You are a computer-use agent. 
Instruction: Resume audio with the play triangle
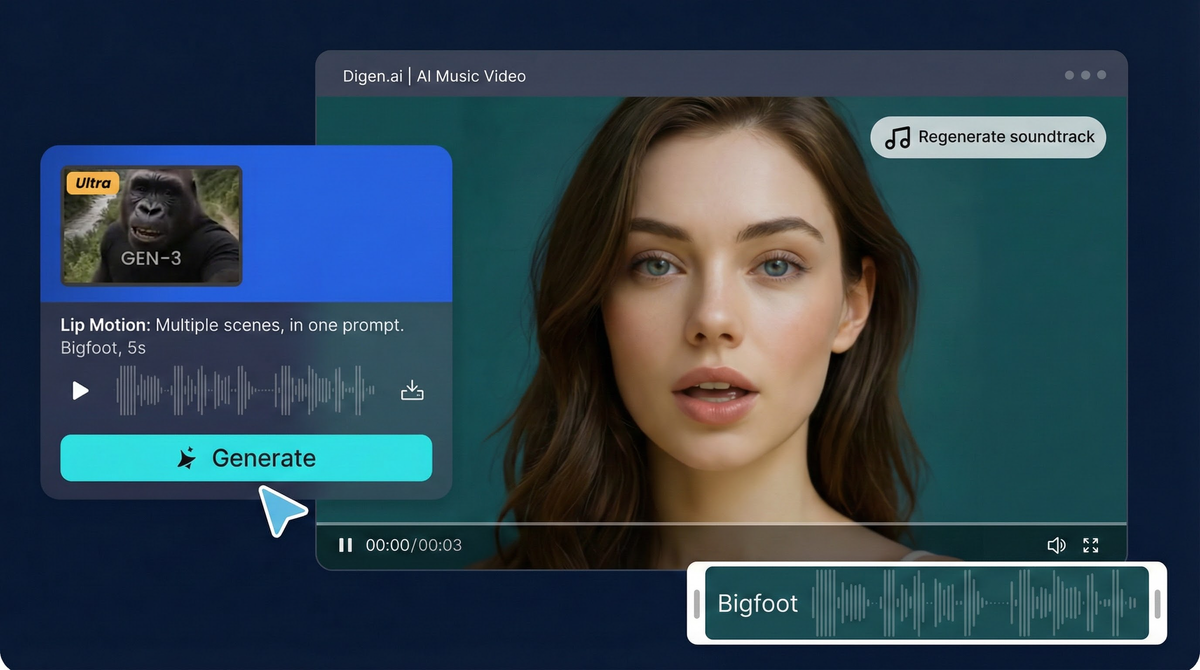(x=80, y=390)
